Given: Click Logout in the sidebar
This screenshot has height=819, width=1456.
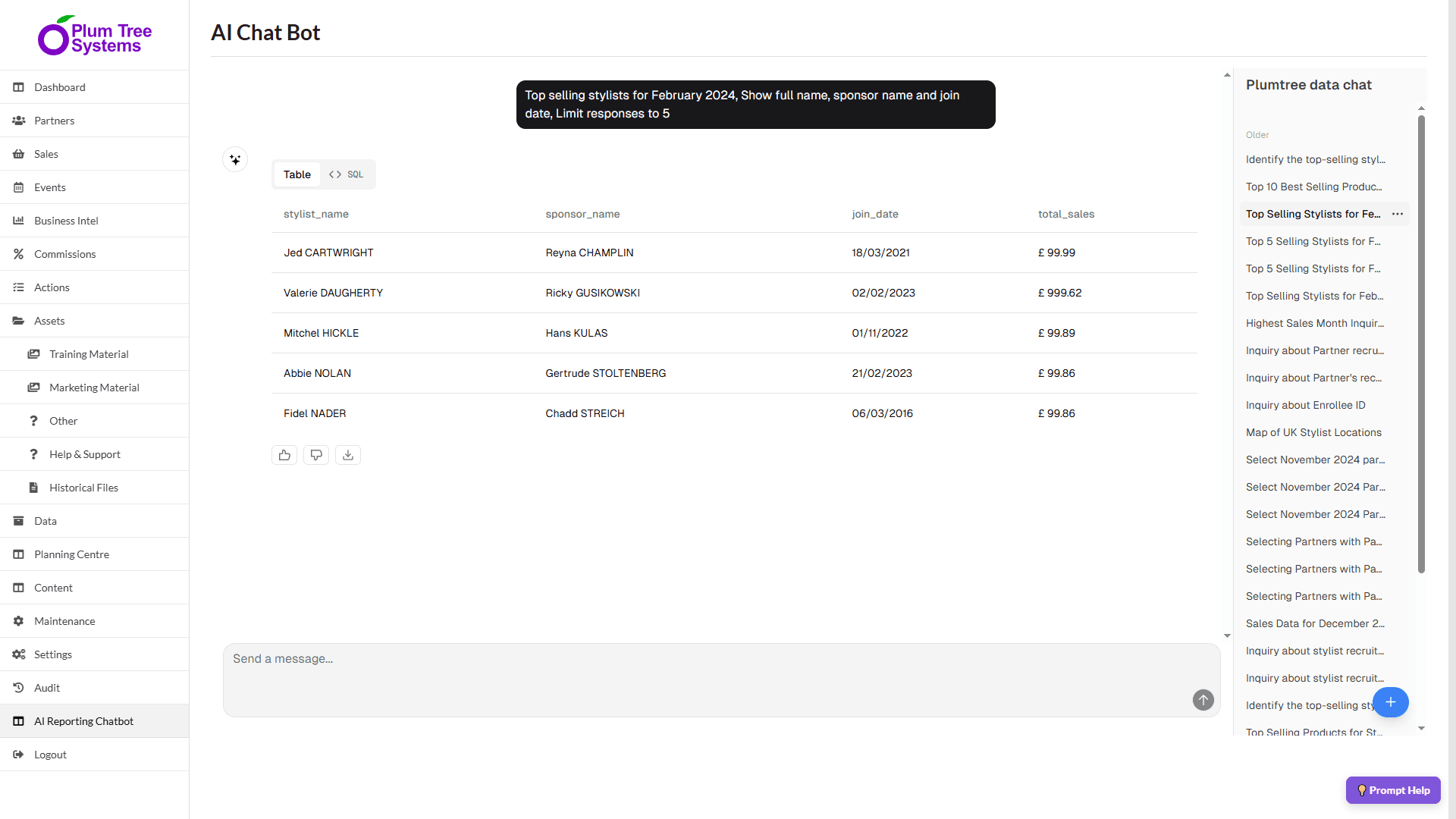Looking at the screenshot, I should [x=50, y=755].
